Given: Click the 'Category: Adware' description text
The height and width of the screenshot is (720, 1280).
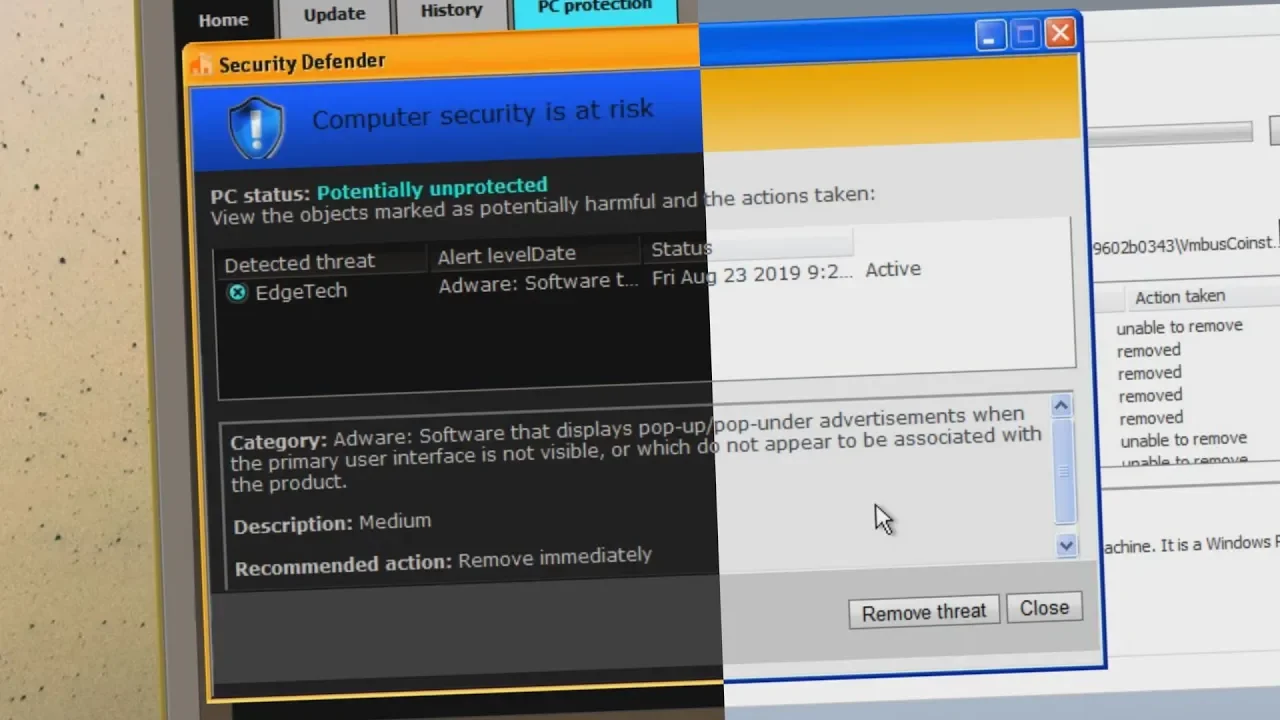Looking at the screenshot, I should pos(635,450).
